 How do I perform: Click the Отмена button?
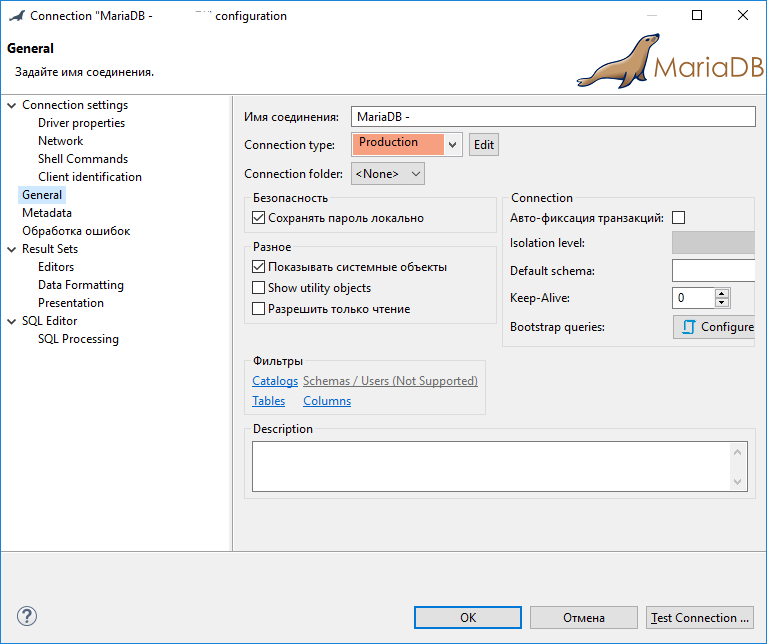pos(584,618)
